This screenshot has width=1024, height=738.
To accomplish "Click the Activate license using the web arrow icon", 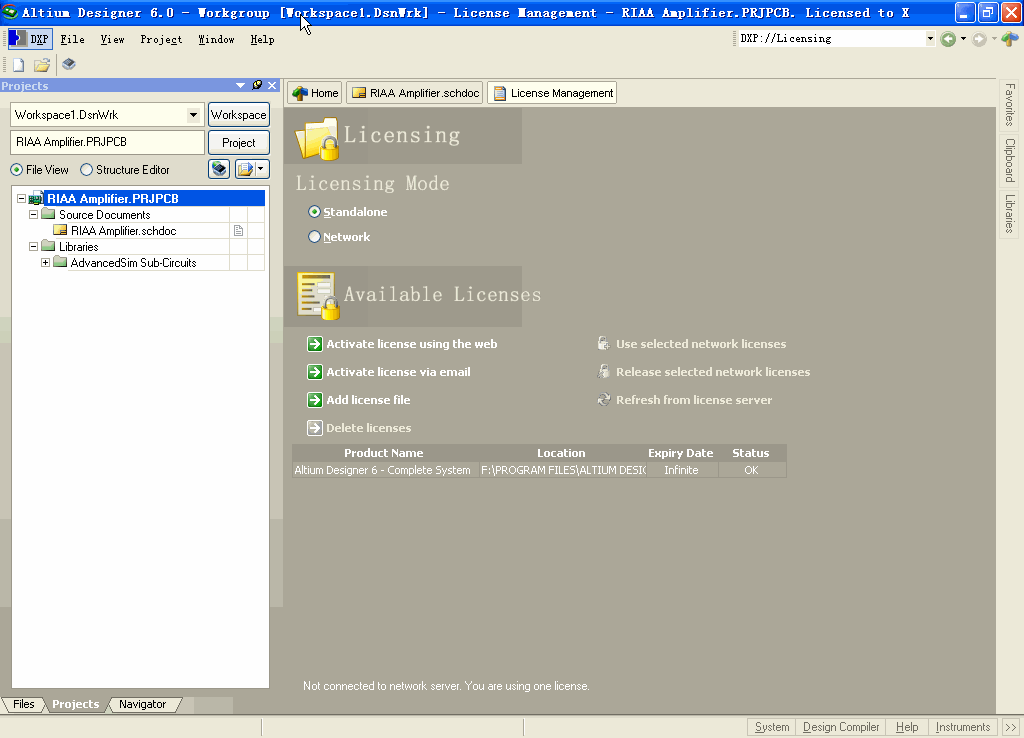I will click(315, 344).
